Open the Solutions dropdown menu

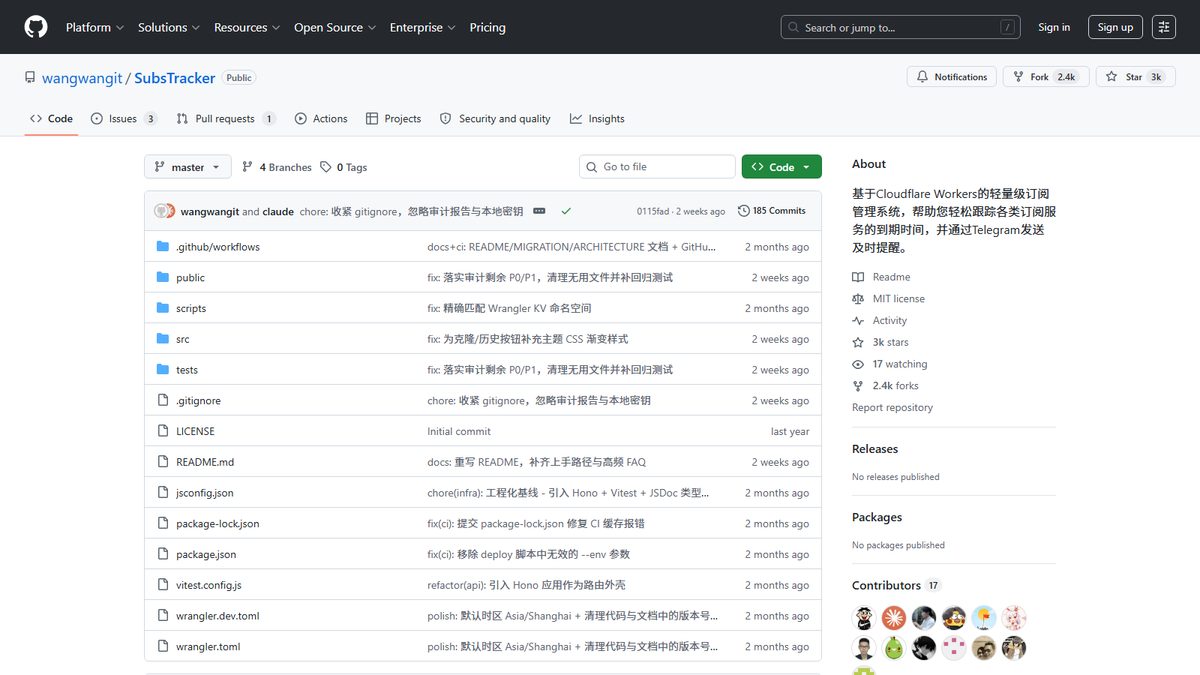click(169, 27)
